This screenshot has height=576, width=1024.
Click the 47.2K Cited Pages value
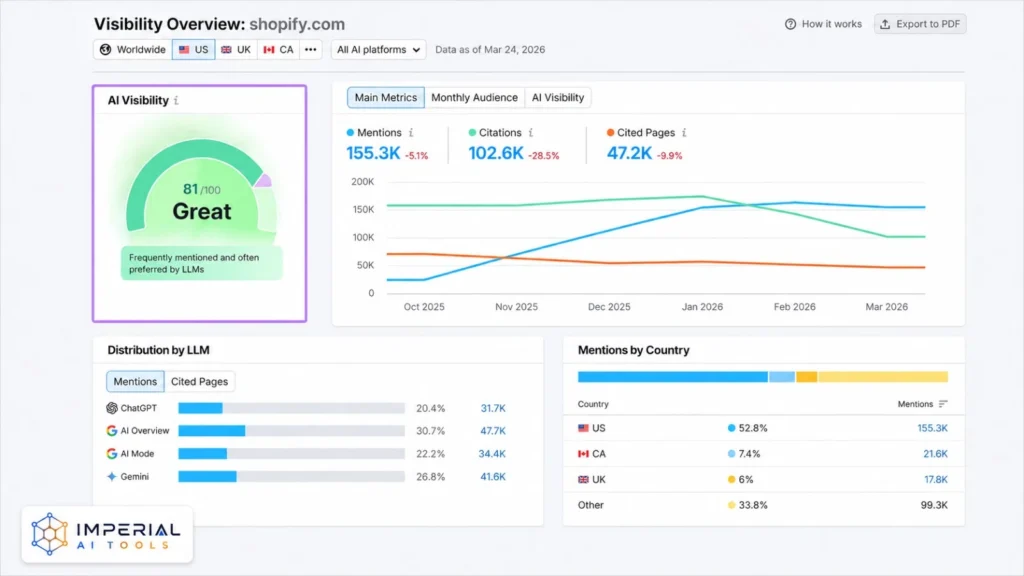629,153
